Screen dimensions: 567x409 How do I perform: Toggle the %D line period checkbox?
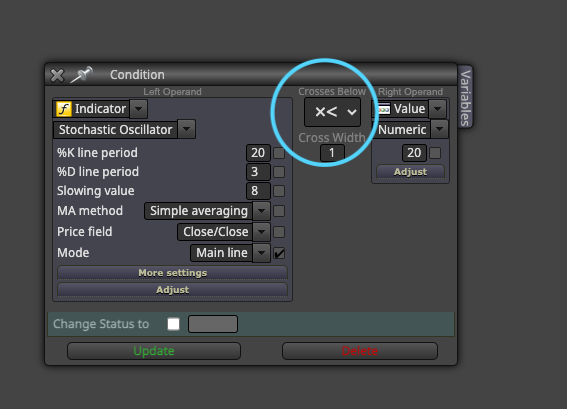coord(279,172)
